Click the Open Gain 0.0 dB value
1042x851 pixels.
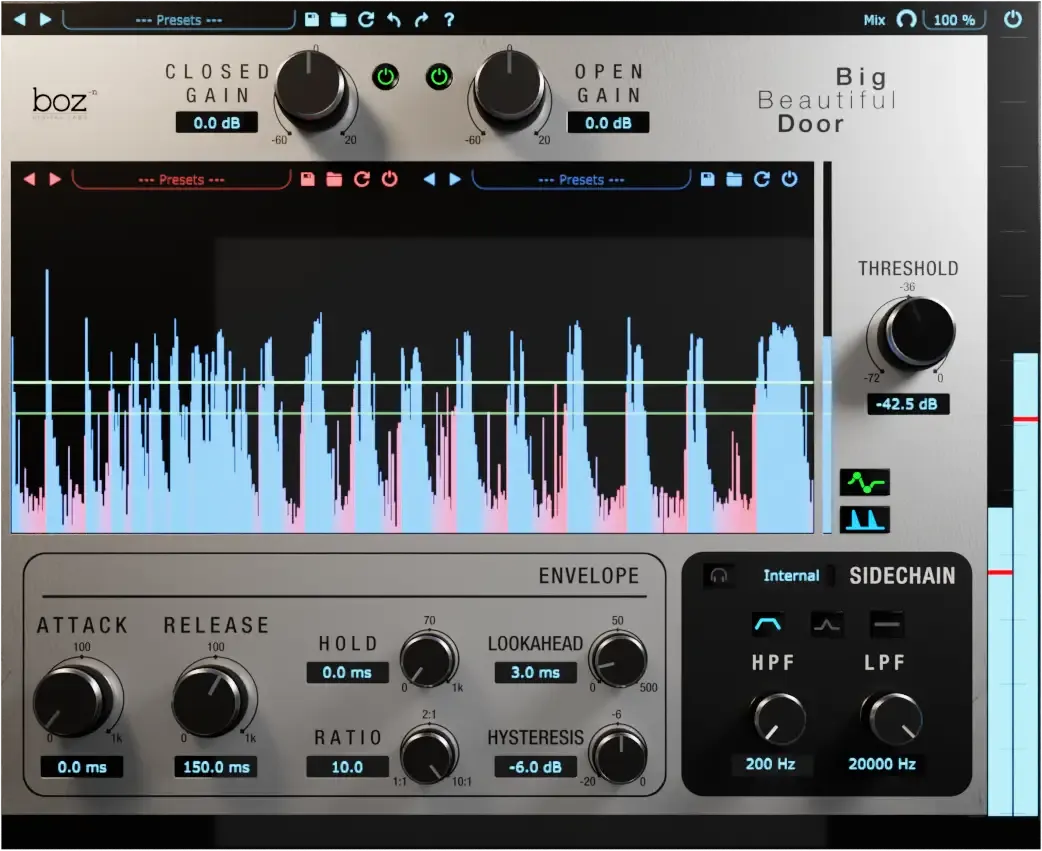pos(608,123)
